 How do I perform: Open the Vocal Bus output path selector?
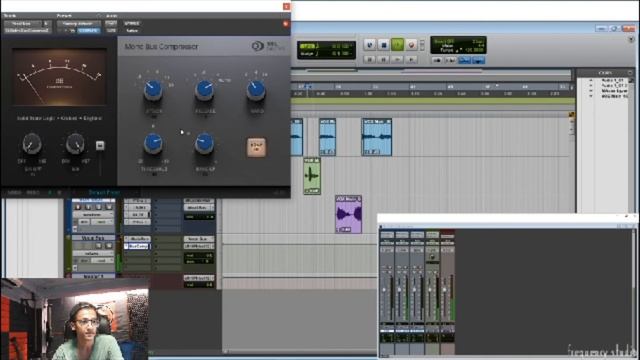(198, 246)
